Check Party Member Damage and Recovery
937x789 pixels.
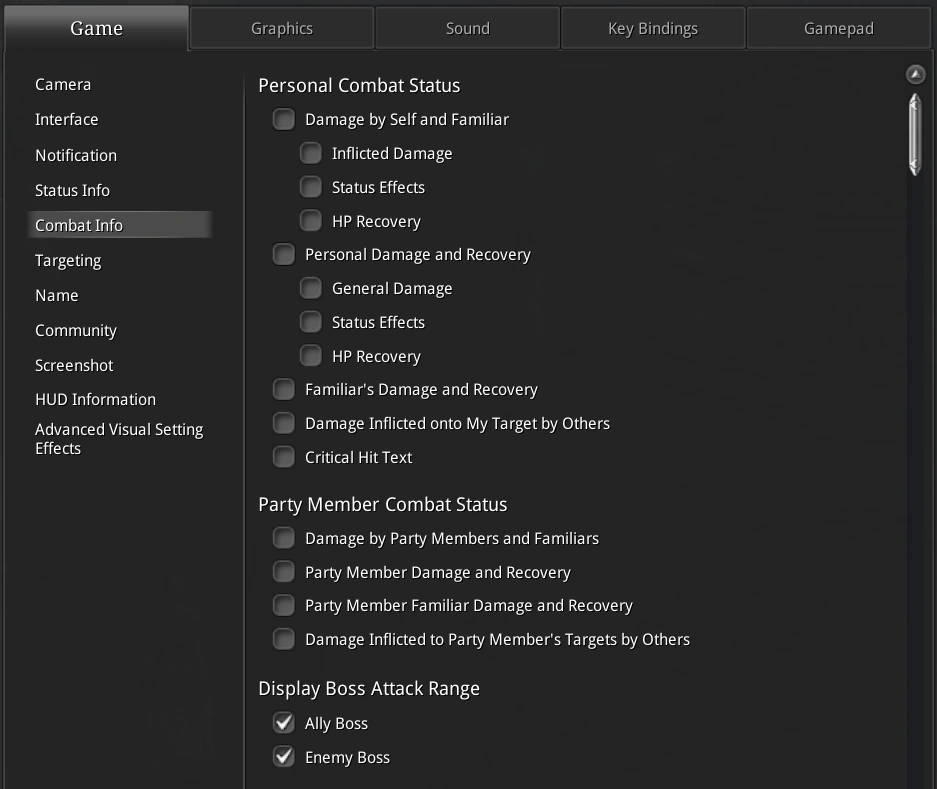[284, 572]
